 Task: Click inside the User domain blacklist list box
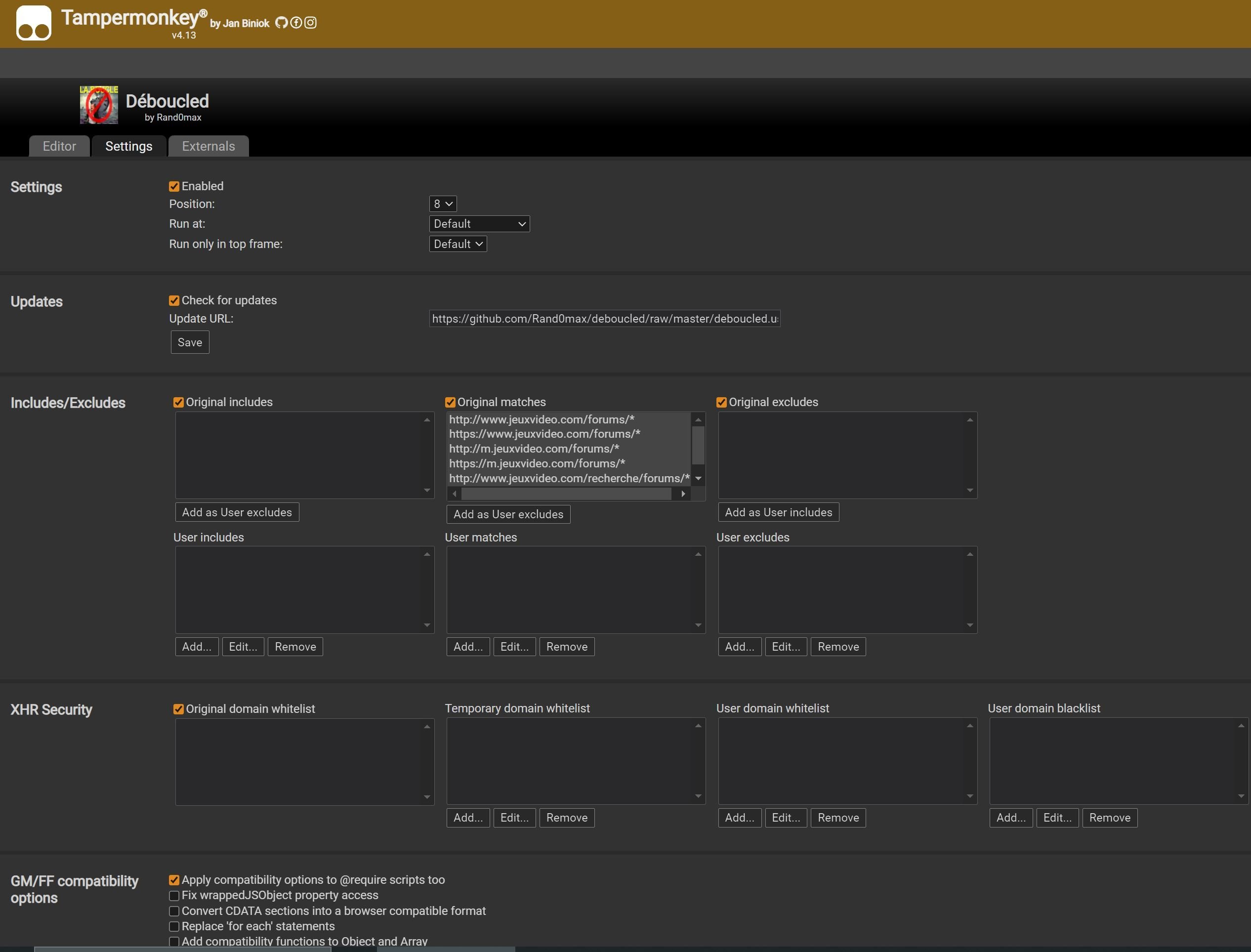click(x=1119, y=761)
